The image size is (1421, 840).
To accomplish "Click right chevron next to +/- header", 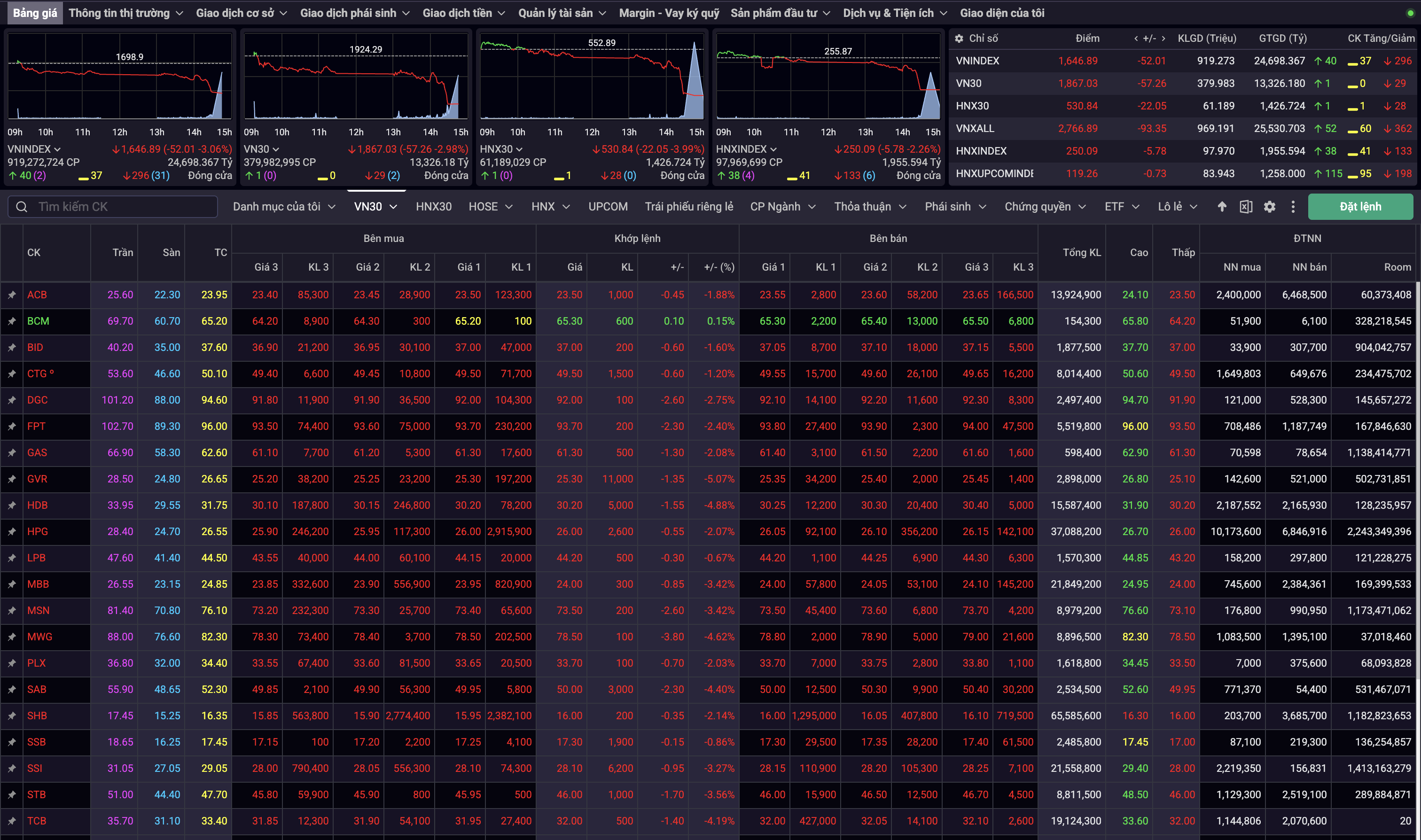I will (1163, 39).
